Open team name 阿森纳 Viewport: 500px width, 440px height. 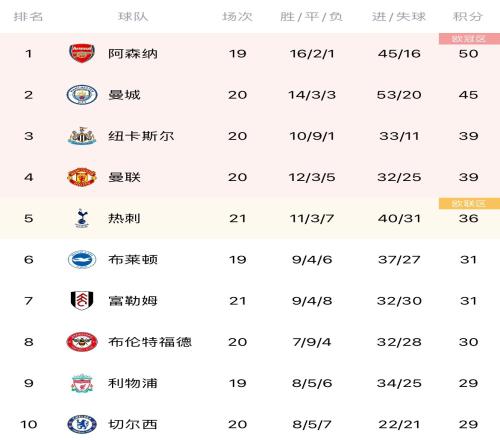133,53
